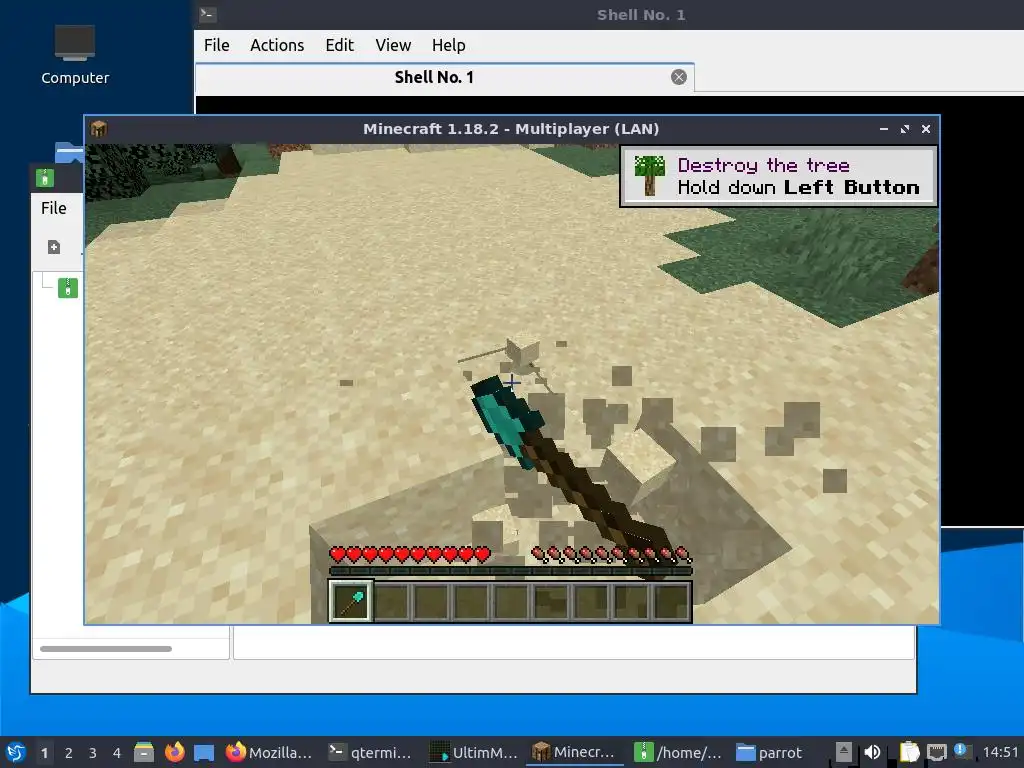
Task: Open the Parrot start menu icon
Action: pyautogui.click(x=15, y=752)
